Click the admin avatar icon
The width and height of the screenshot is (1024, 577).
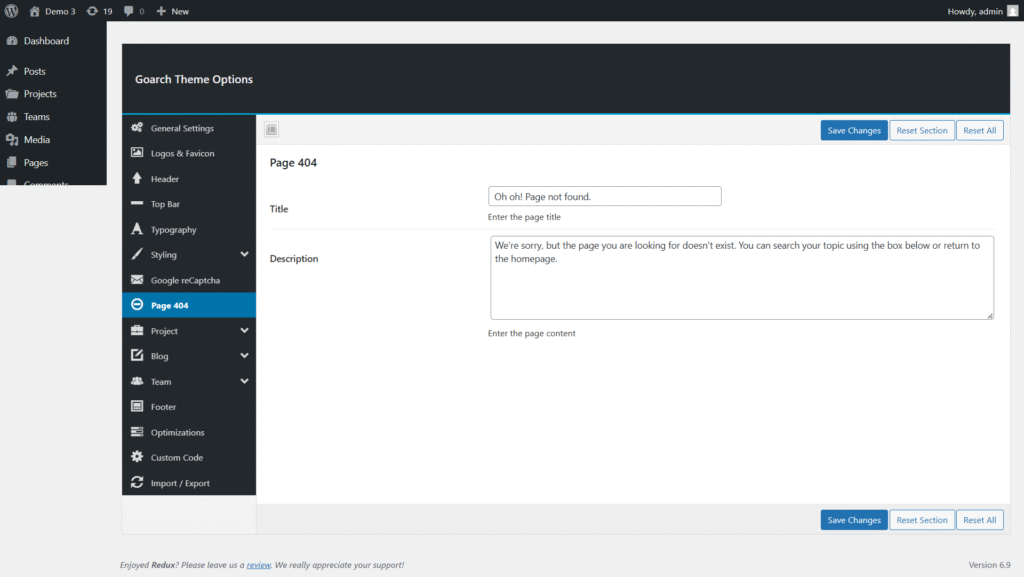pos(1012,11)
